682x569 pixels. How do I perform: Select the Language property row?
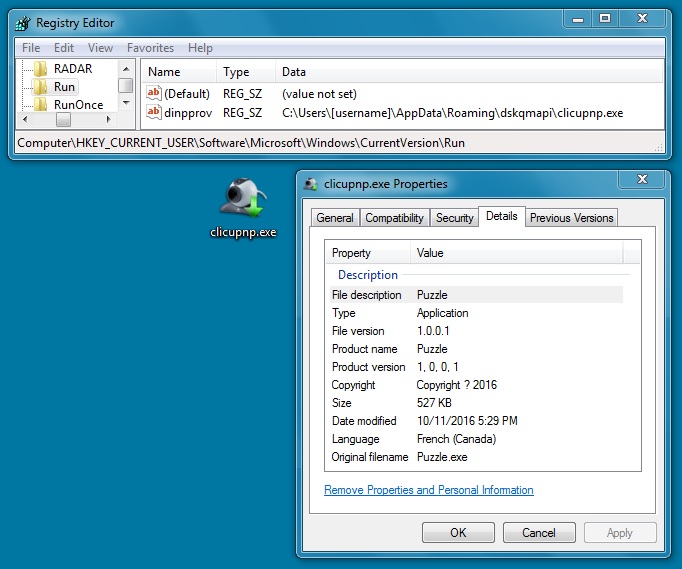click(477, 439)
